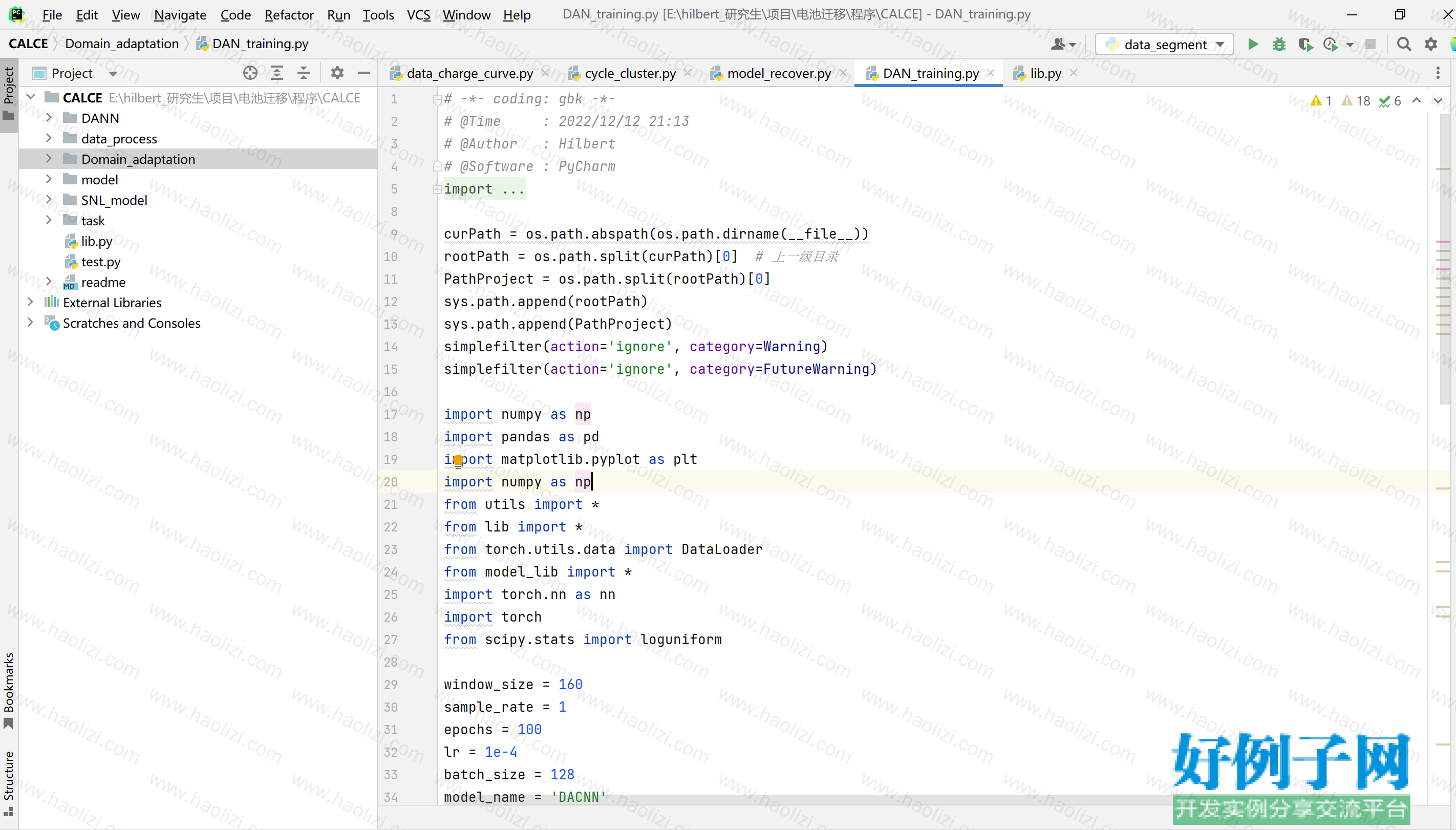
Task: Select the task folder in the tree
Action: click(92, 221)
